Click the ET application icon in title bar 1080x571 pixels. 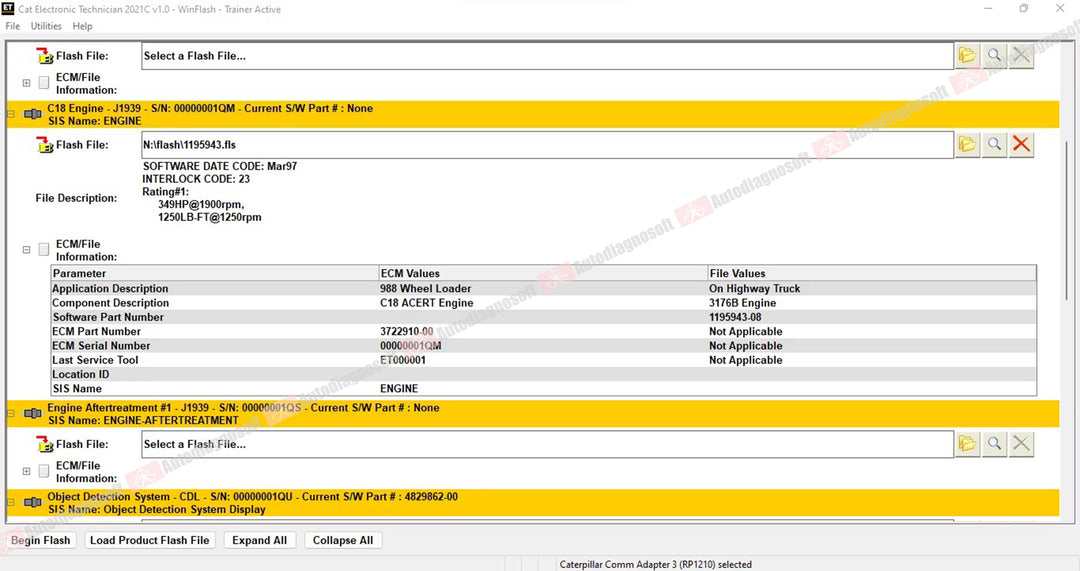pos(8,9)
